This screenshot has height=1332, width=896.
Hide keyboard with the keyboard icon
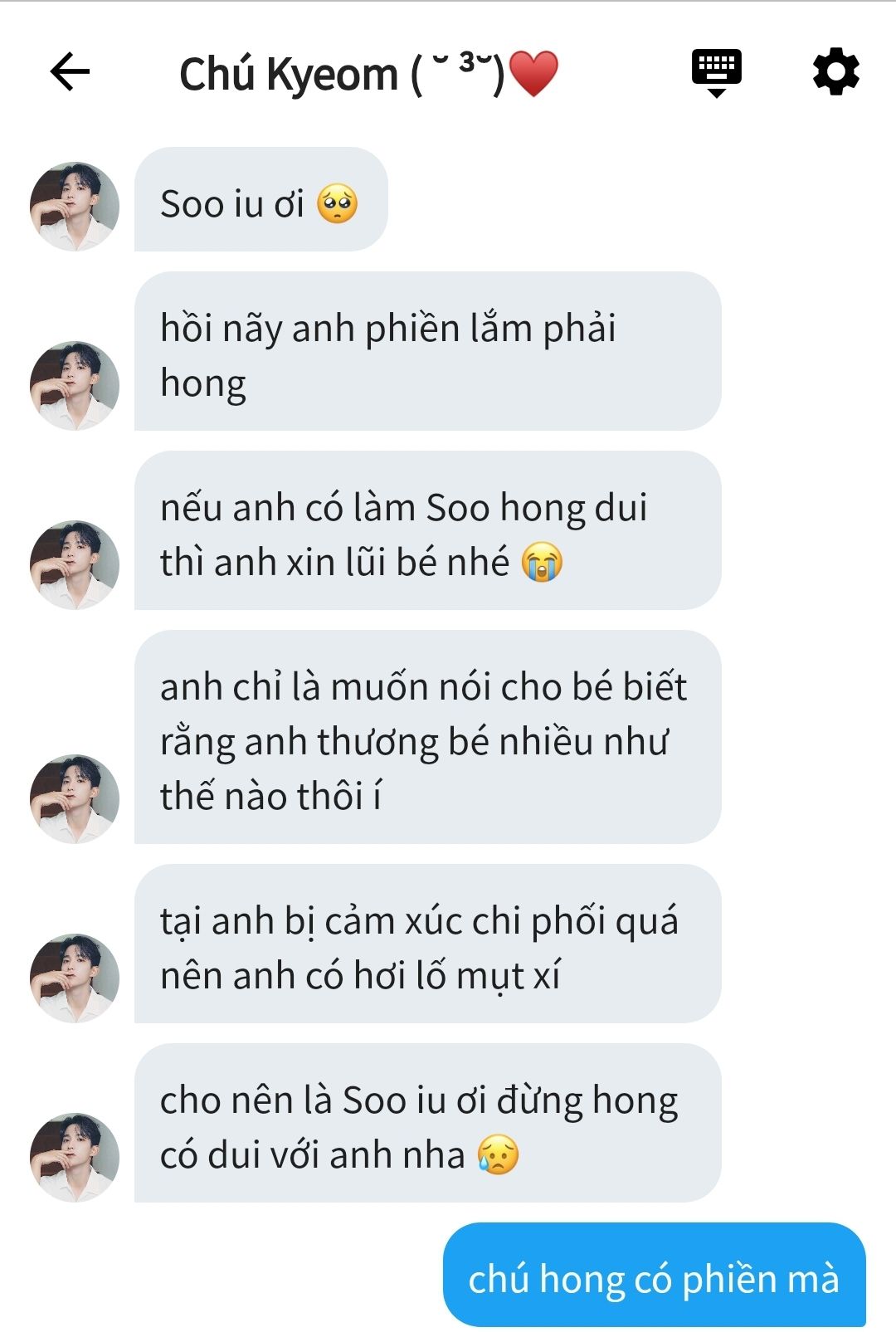[717, 73]
